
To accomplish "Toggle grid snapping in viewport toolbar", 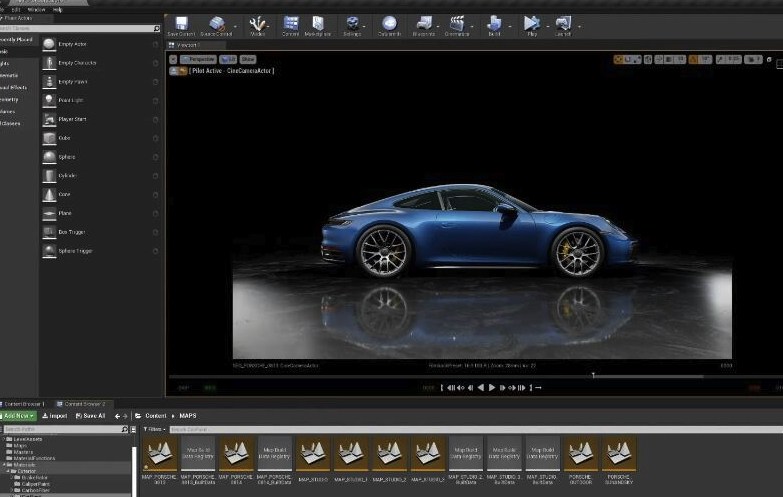I will tap(670, 59).
